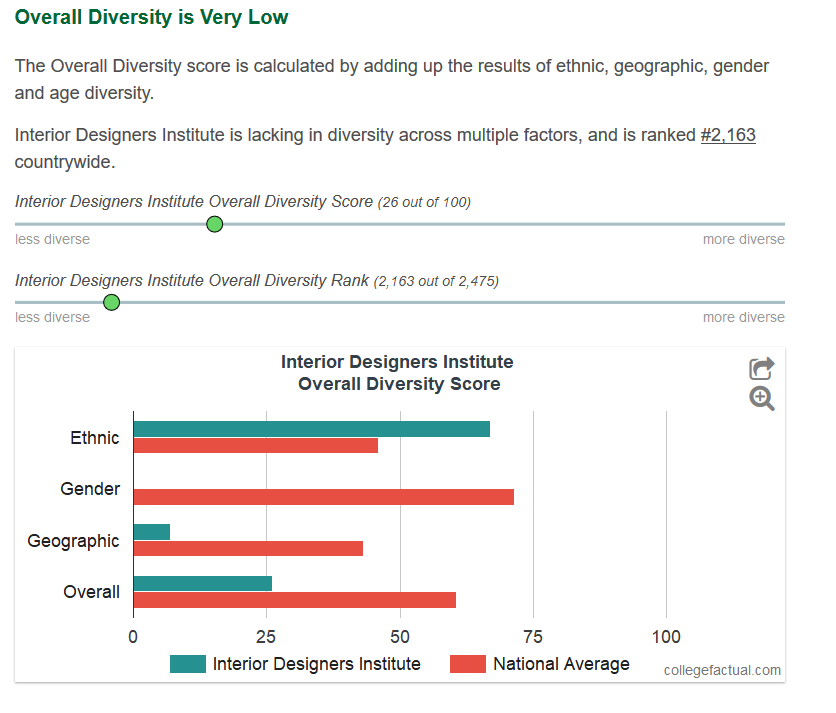
Task: Toggle National Average legend swatch
Action: coord(468,664)
